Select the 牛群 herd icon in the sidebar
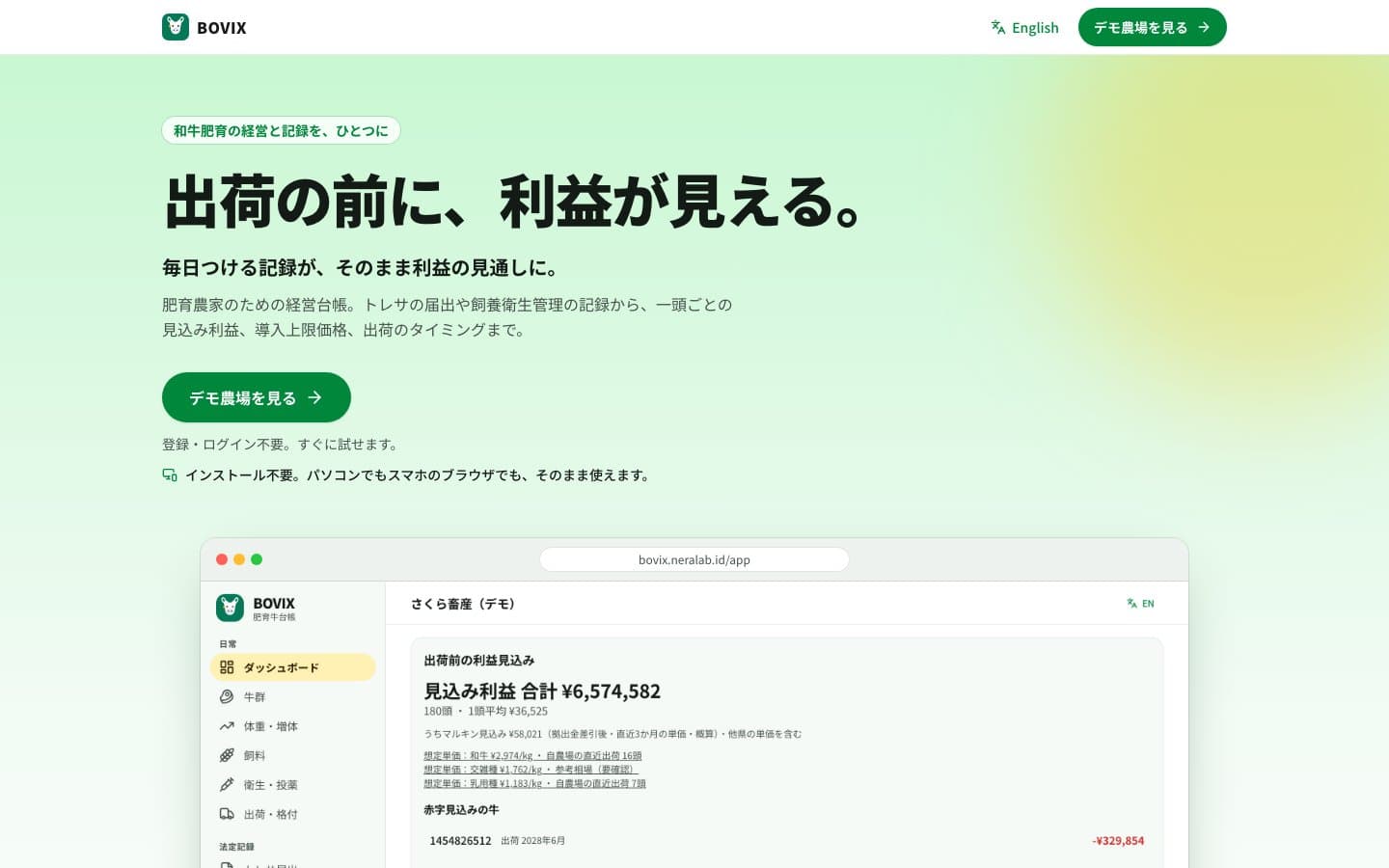Image resolution: width=1389 pixels, height=868 pixels. point(227,696)
